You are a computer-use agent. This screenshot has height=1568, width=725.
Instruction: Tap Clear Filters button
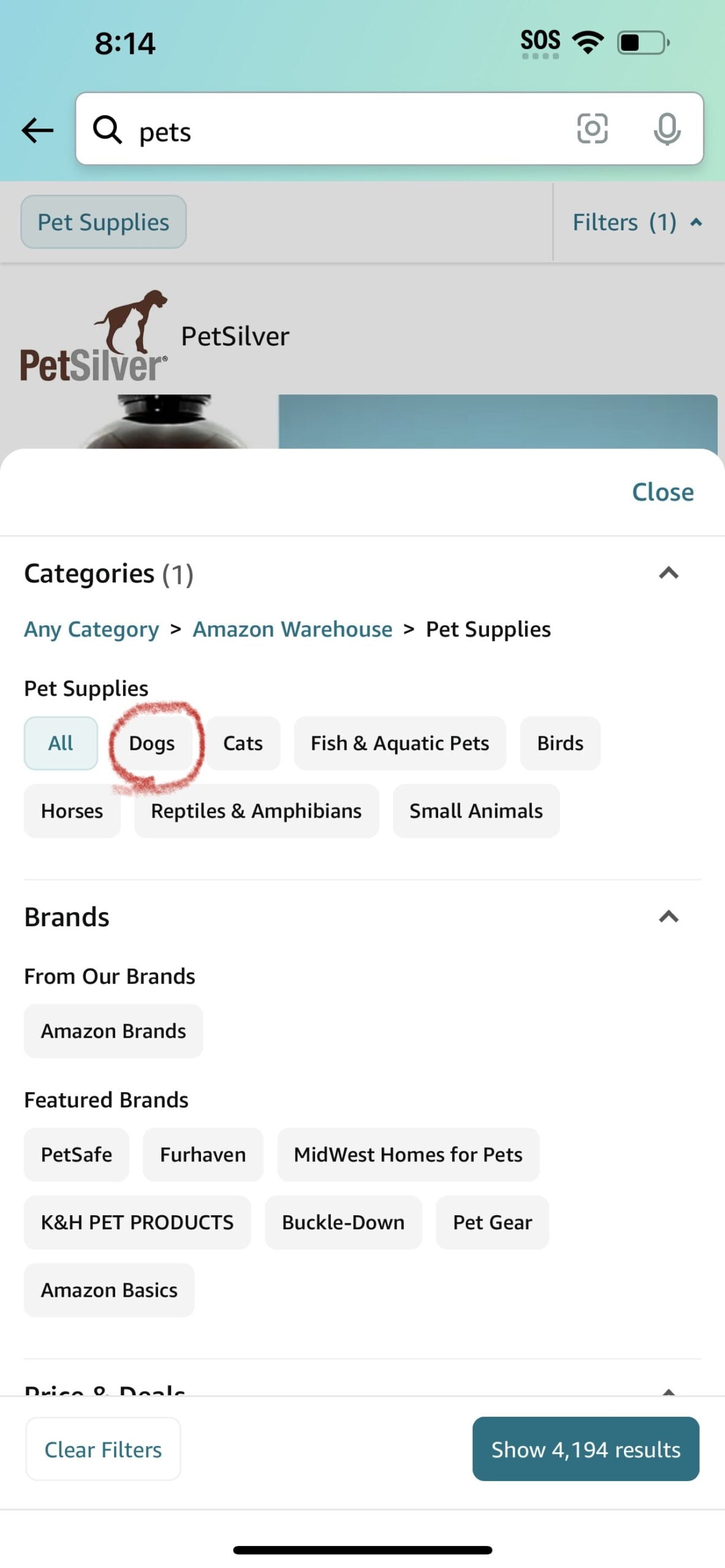coord(103,1449)
